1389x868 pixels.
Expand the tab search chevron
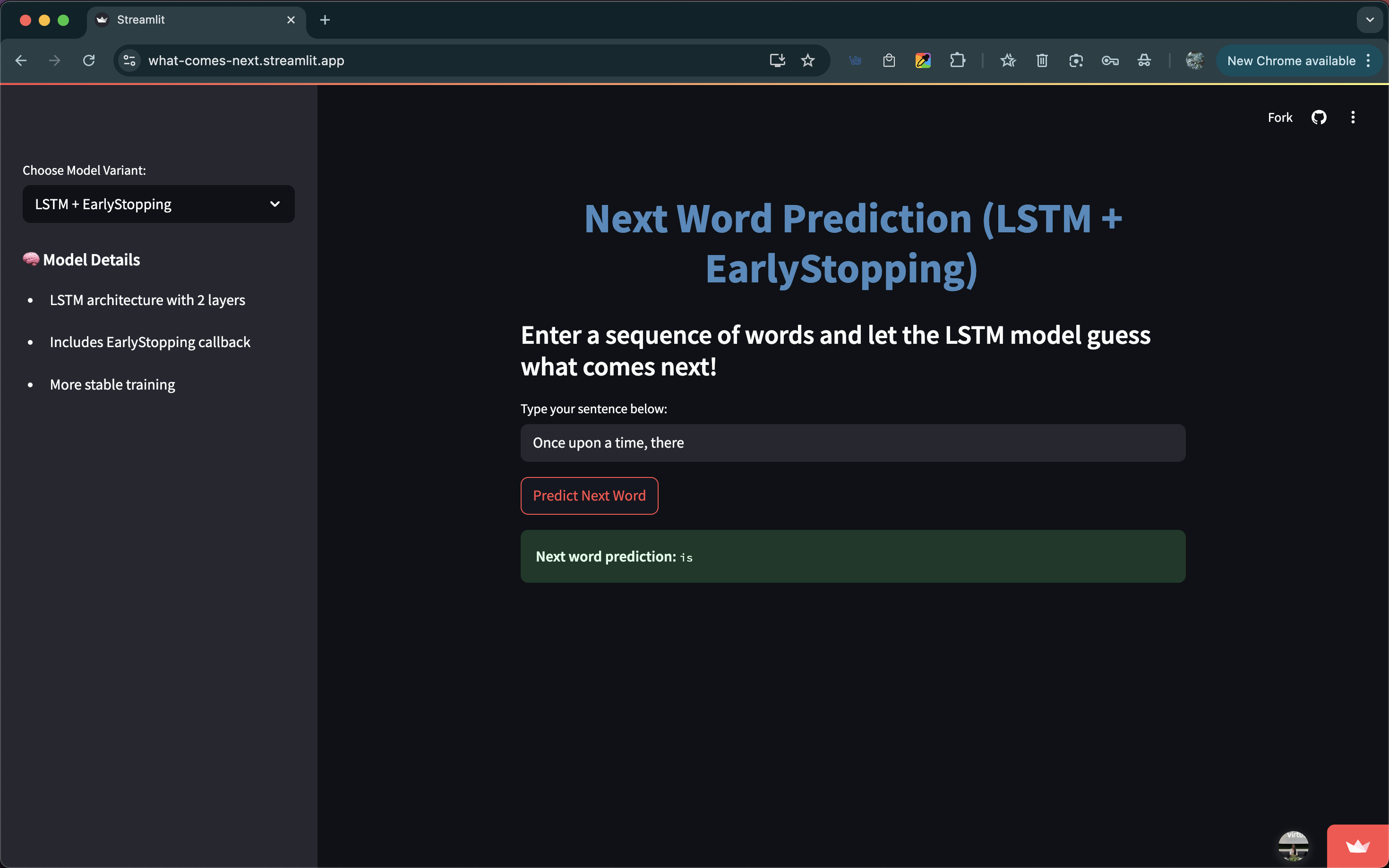tap(1370, 20)
